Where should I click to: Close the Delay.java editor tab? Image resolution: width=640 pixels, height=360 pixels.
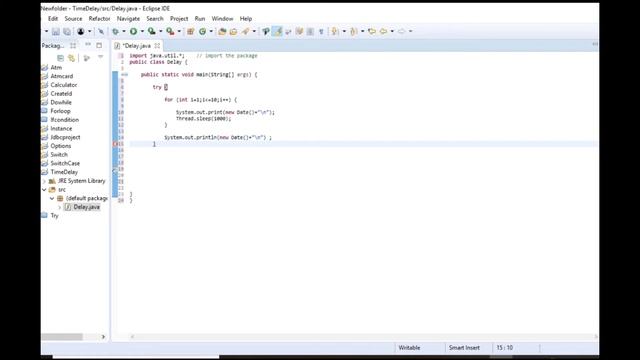pyautogui.click(x=157, y=46)
